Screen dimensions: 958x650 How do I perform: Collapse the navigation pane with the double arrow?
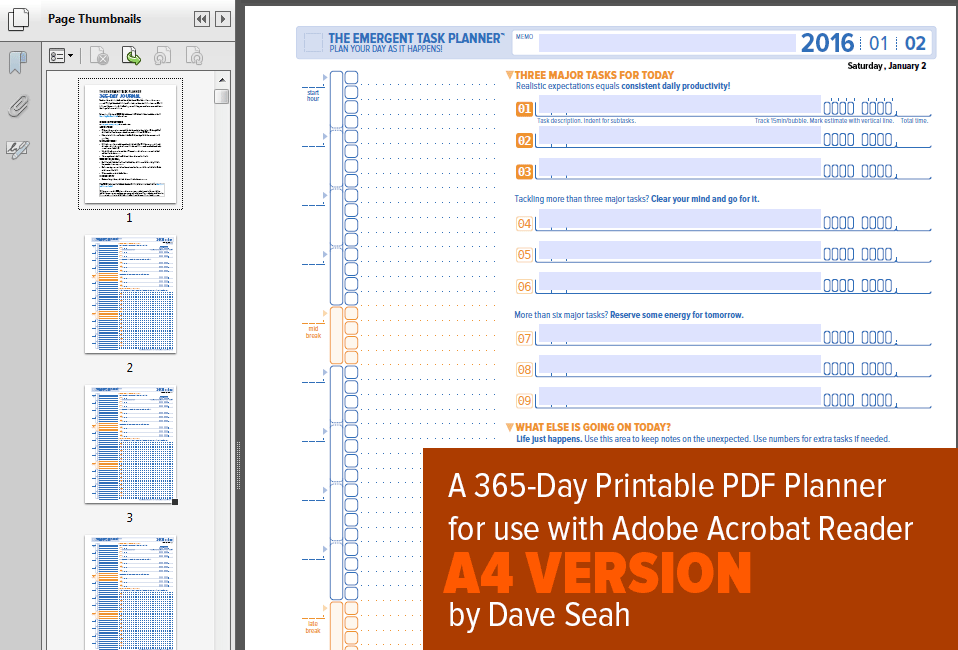[202, 19]
